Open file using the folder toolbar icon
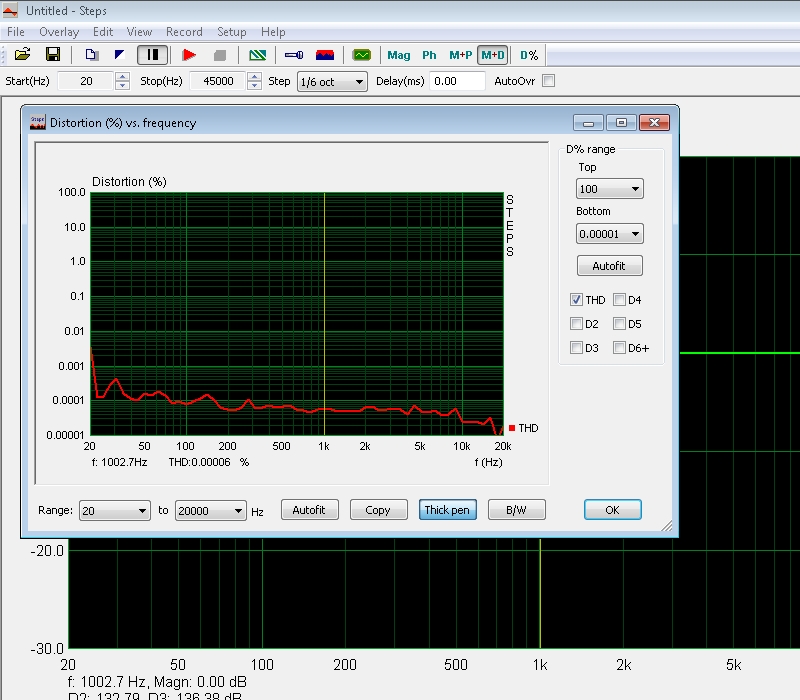This screenshot has height=700, width=800. [22, 55]
